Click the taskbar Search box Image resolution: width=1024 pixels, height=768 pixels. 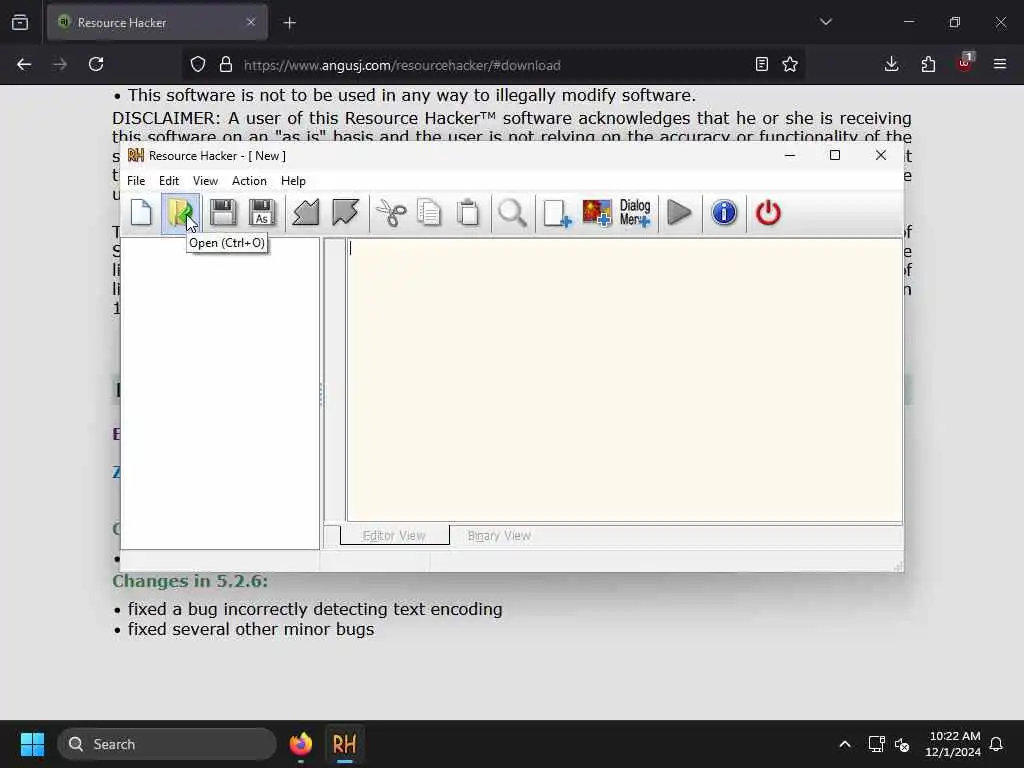pos(167,744)
